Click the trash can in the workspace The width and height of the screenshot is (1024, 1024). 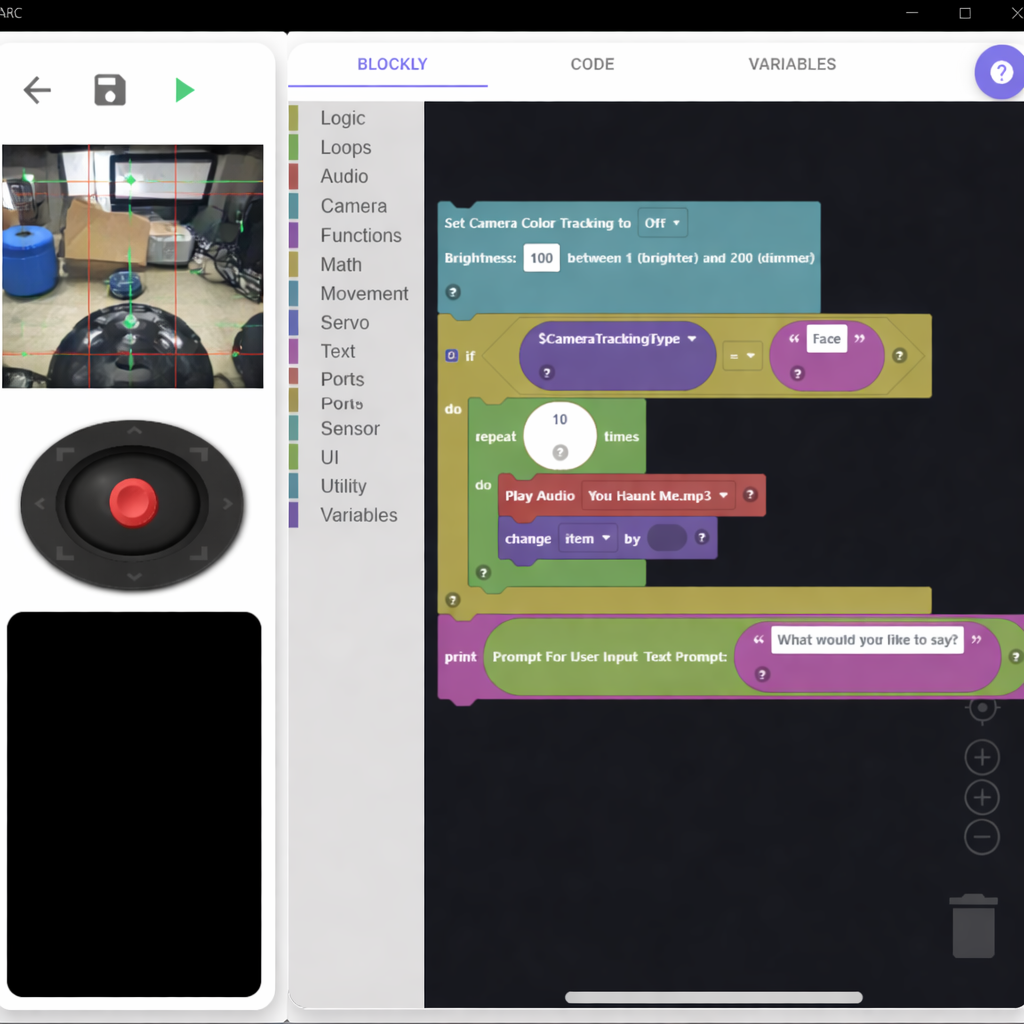(973, 925)
